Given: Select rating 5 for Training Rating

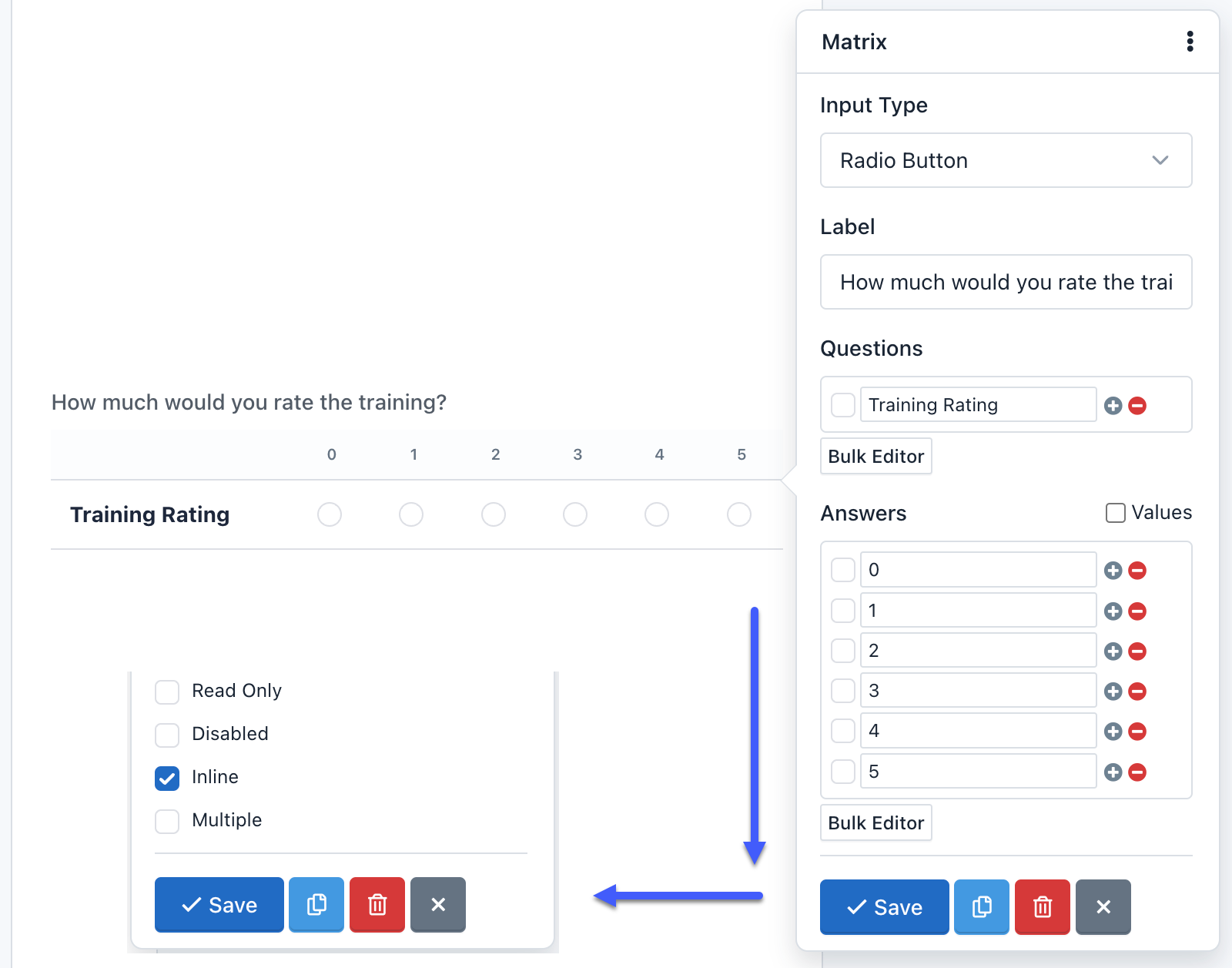Looking at the screenshot, I should [x=738, y=514].
